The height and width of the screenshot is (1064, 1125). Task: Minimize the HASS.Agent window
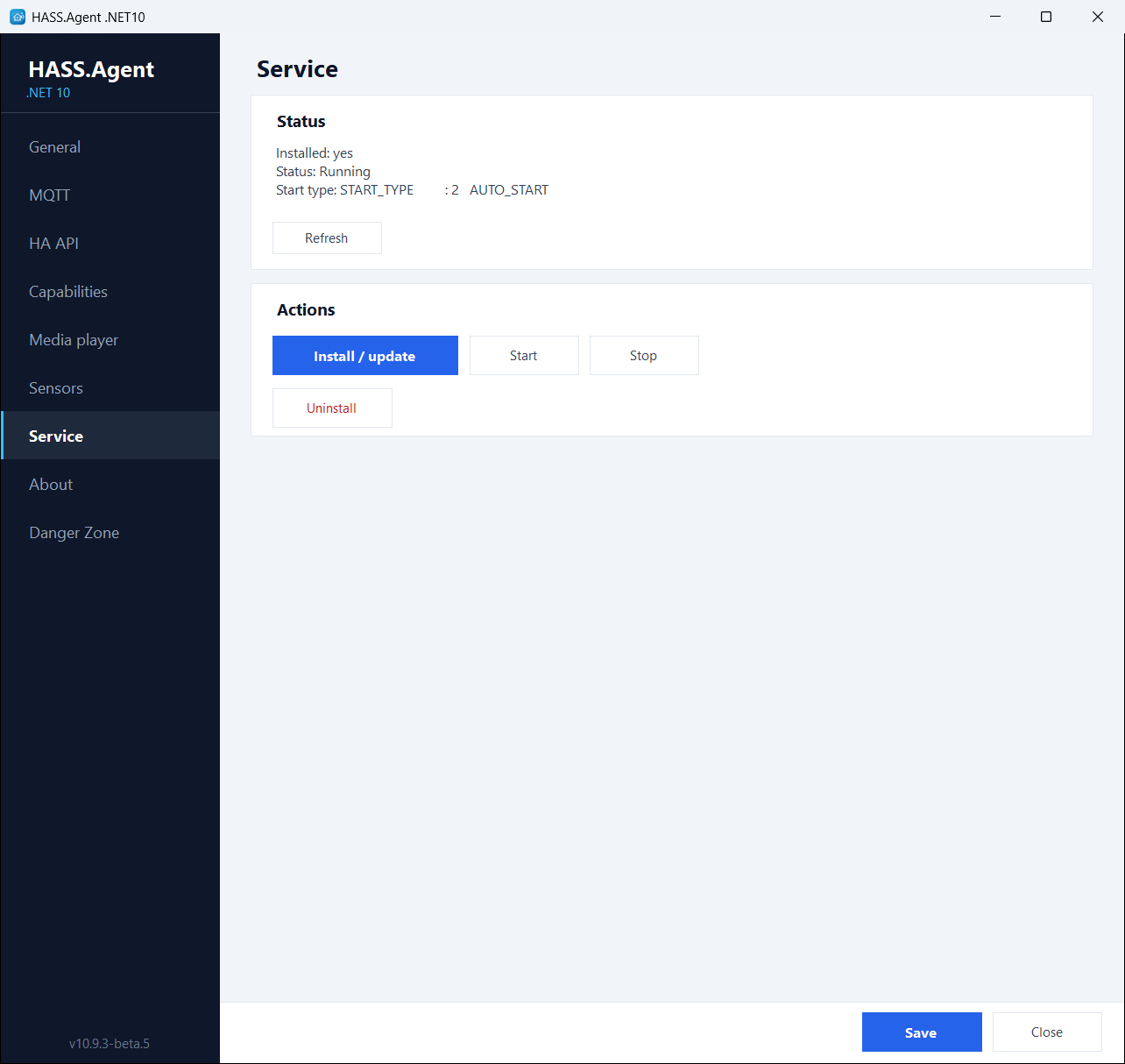(995, 17)
